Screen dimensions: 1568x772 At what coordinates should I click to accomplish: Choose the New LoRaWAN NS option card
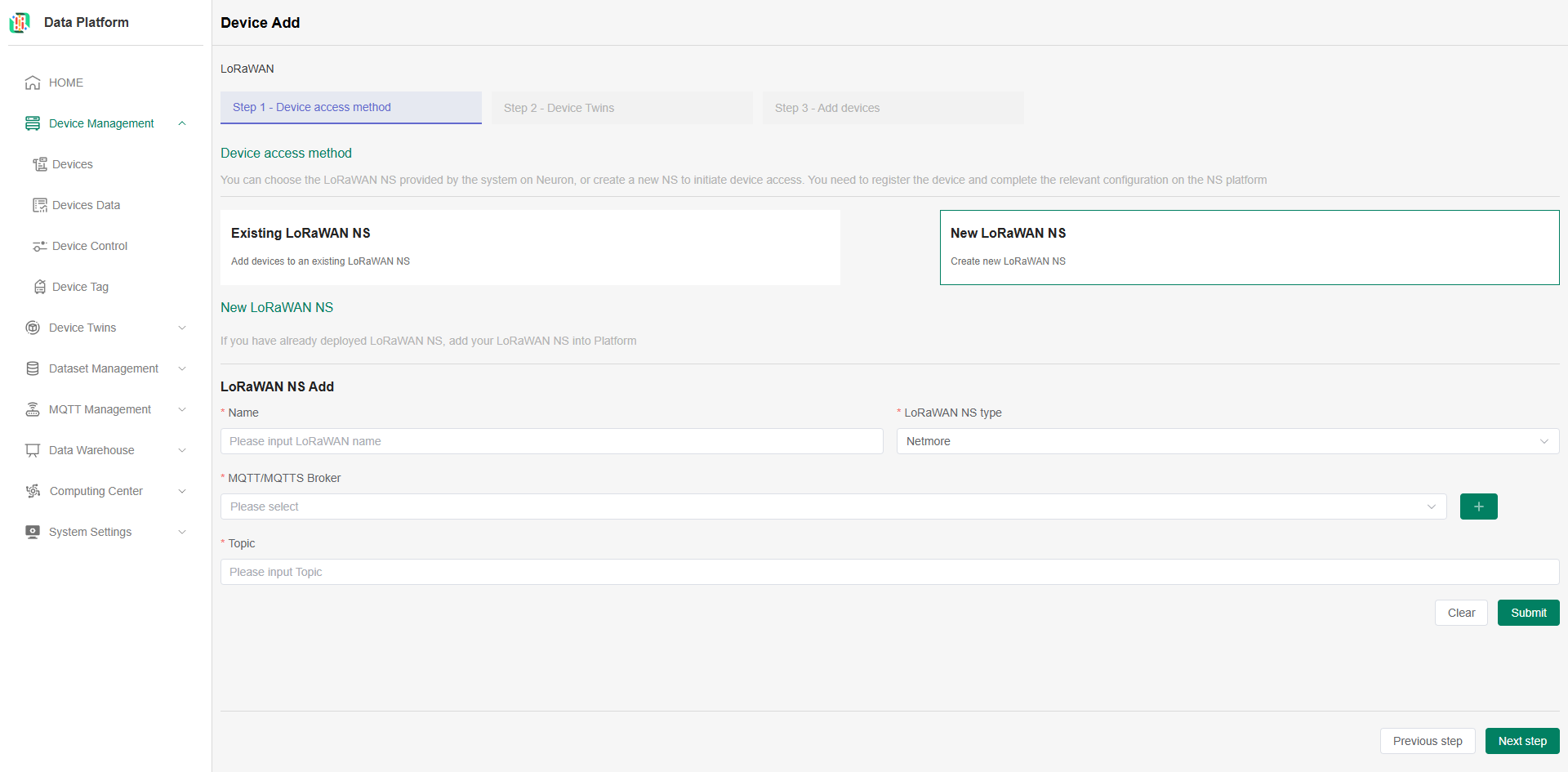[x=1249, y=248]
